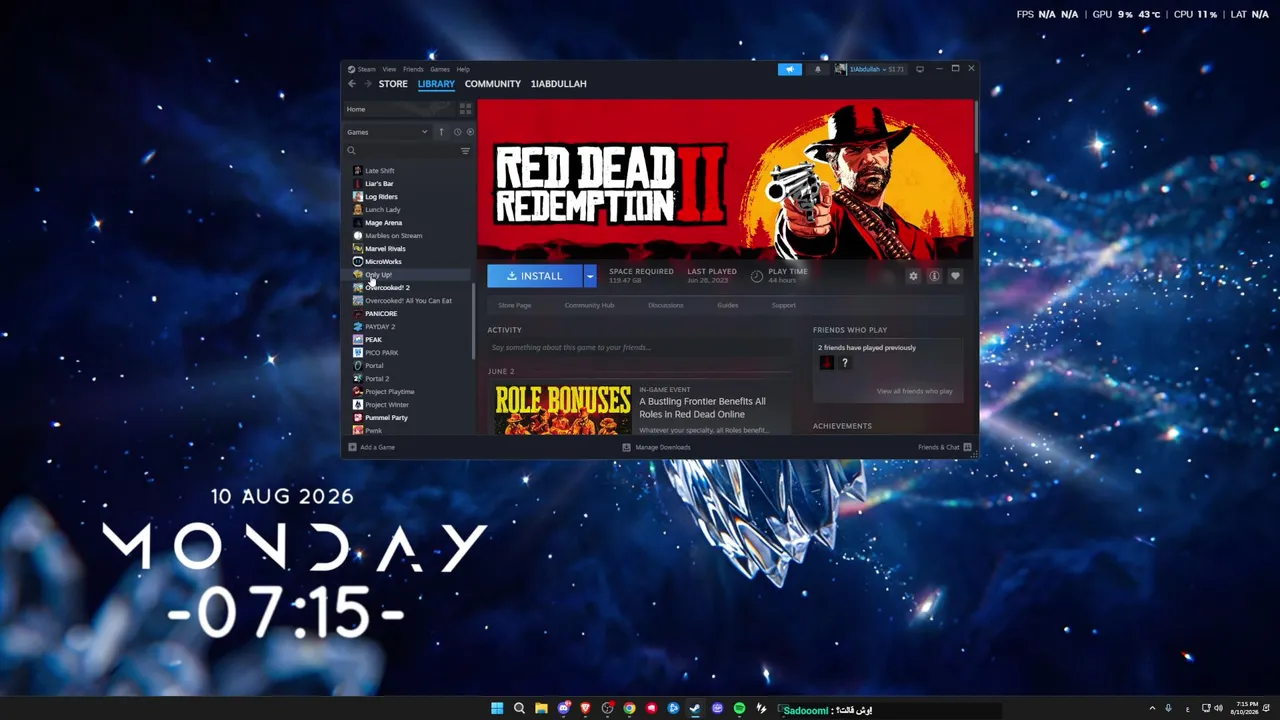Go forward with the forward arrow

[x=367, y=84]
